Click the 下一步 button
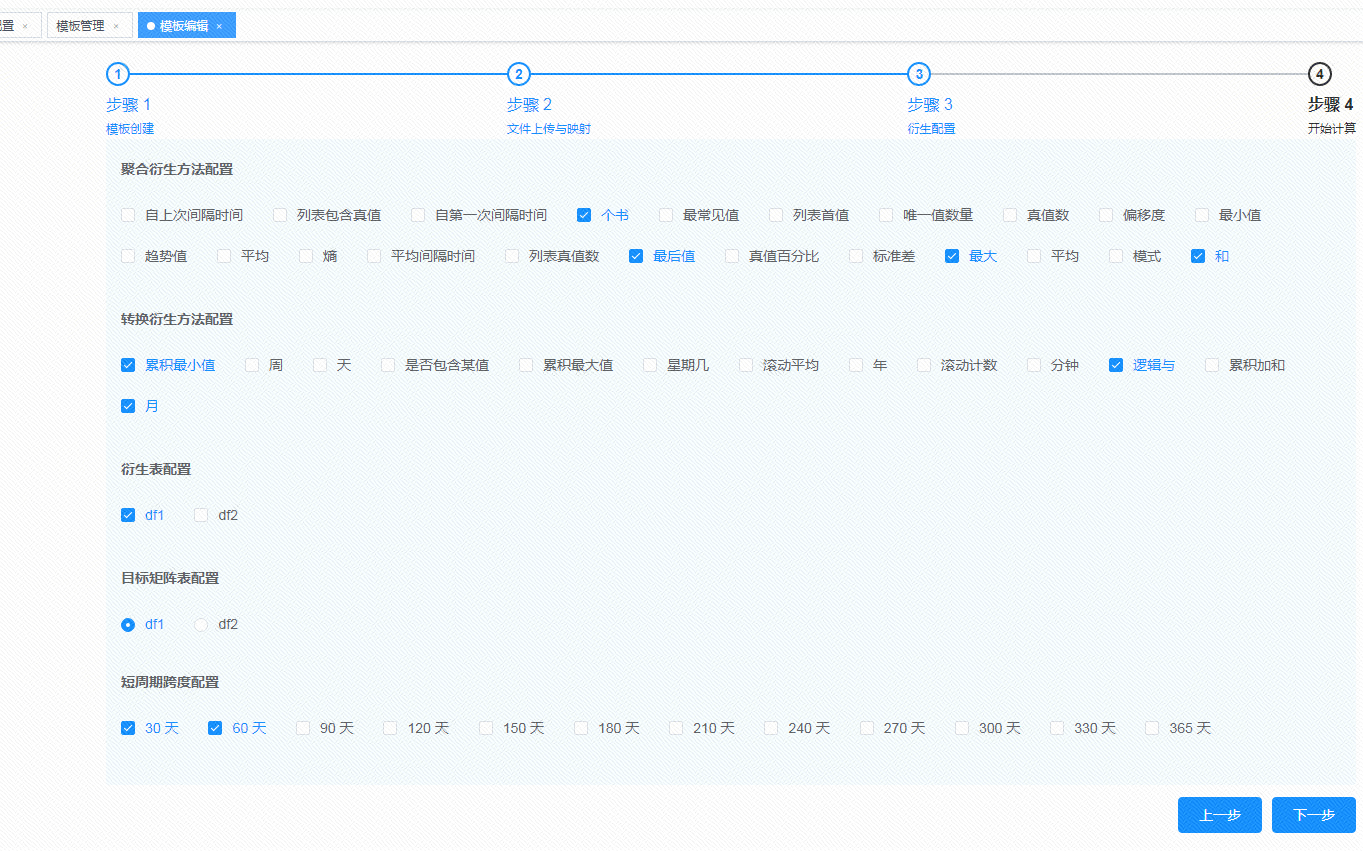Image resolution: width=1363 pixels, height=851 pixels. (x=1314, y=815)
